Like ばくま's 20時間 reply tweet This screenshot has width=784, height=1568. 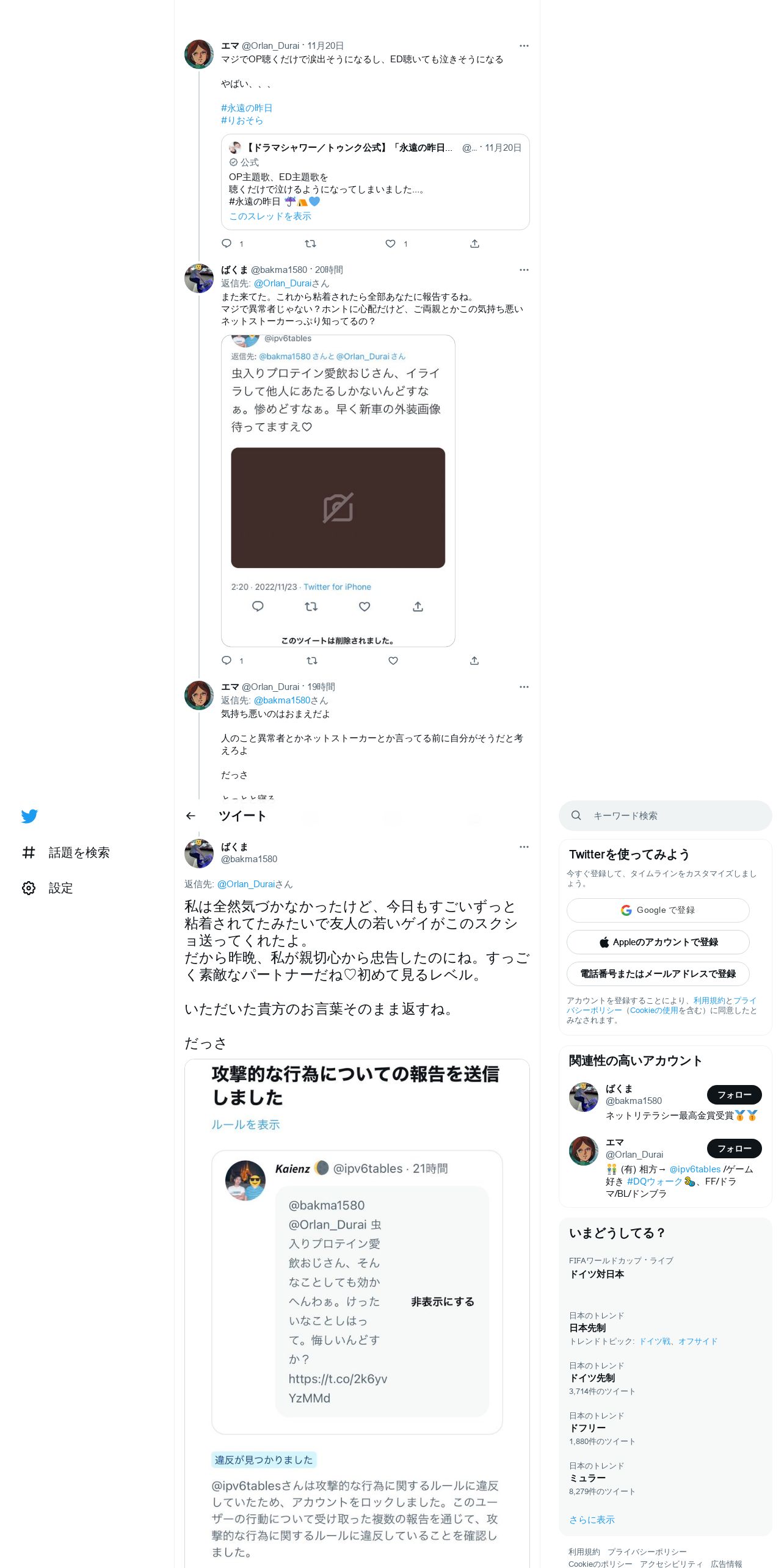click(393, 661)
